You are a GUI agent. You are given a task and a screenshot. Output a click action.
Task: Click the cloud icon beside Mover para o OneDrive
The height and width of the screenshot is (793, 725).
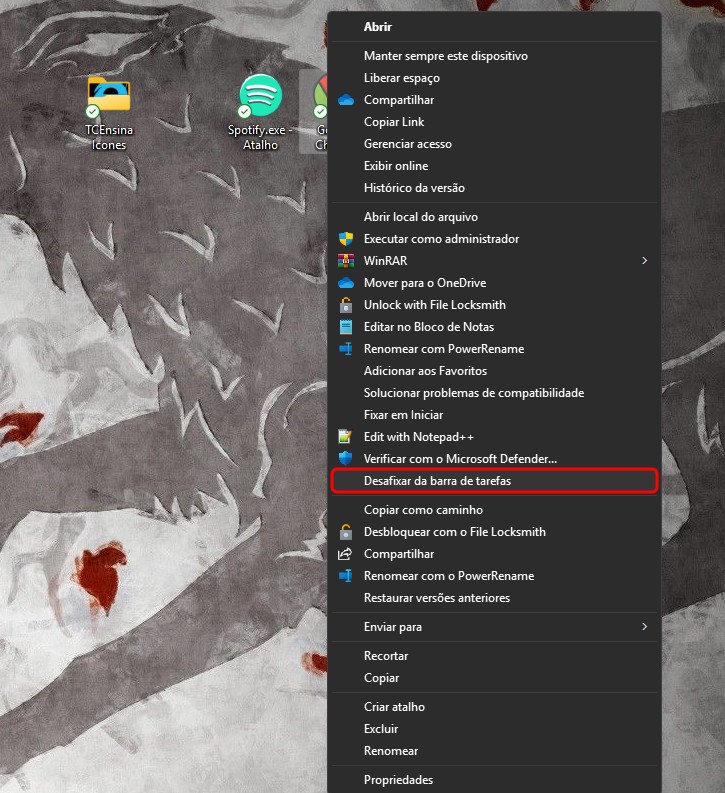(346, 283)
